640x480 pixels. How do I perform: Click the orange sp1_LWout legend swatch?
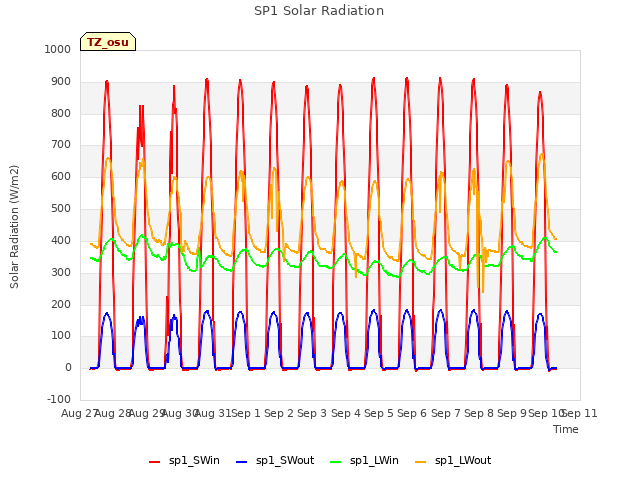(420, 462)
